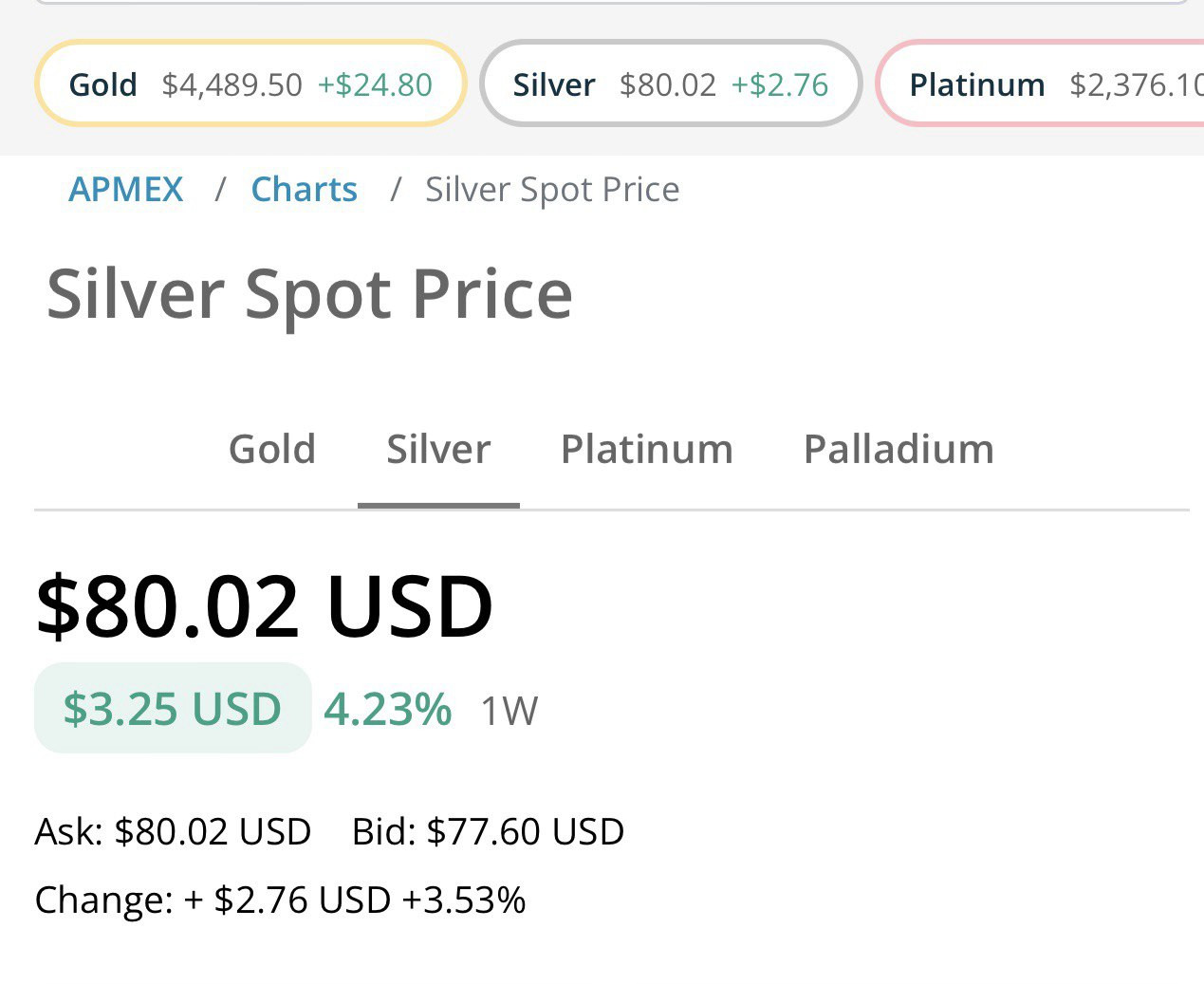Select the Silver tab

[x=438, y=449]
